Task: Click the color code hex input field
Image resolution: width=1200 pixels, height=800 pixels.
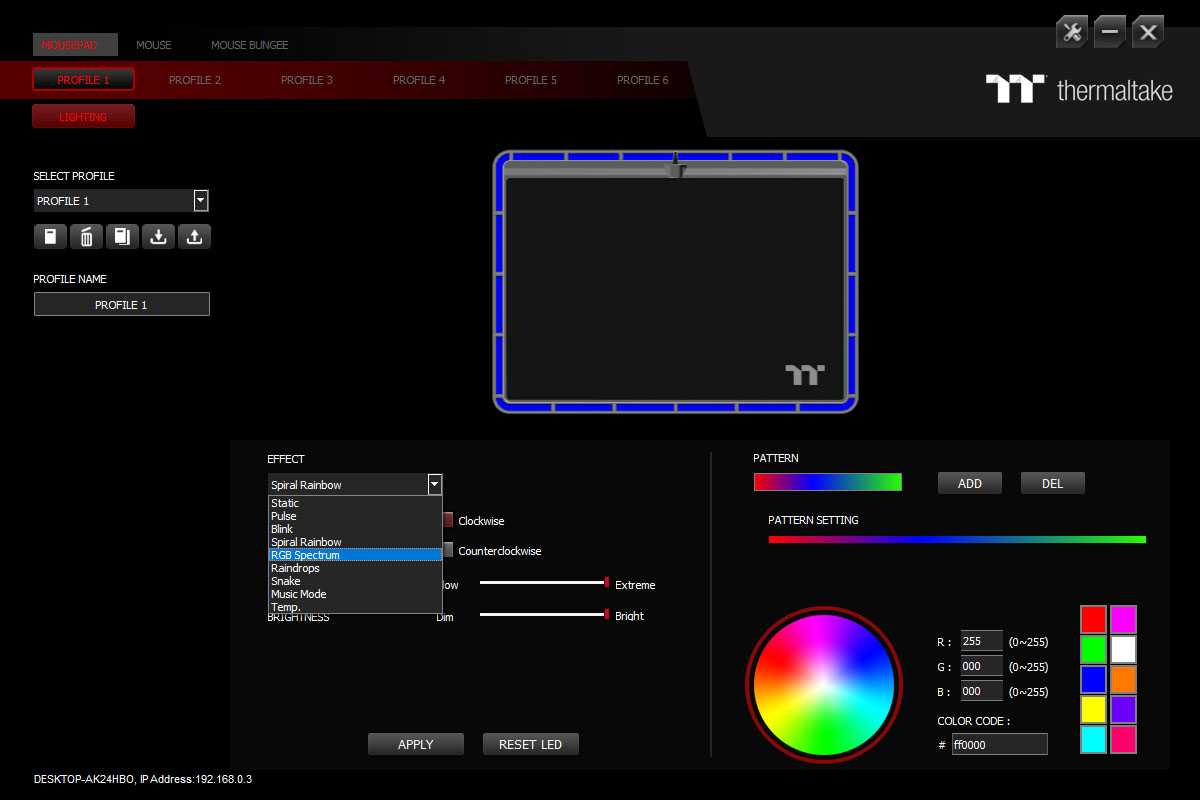Action: pos(998,744)
